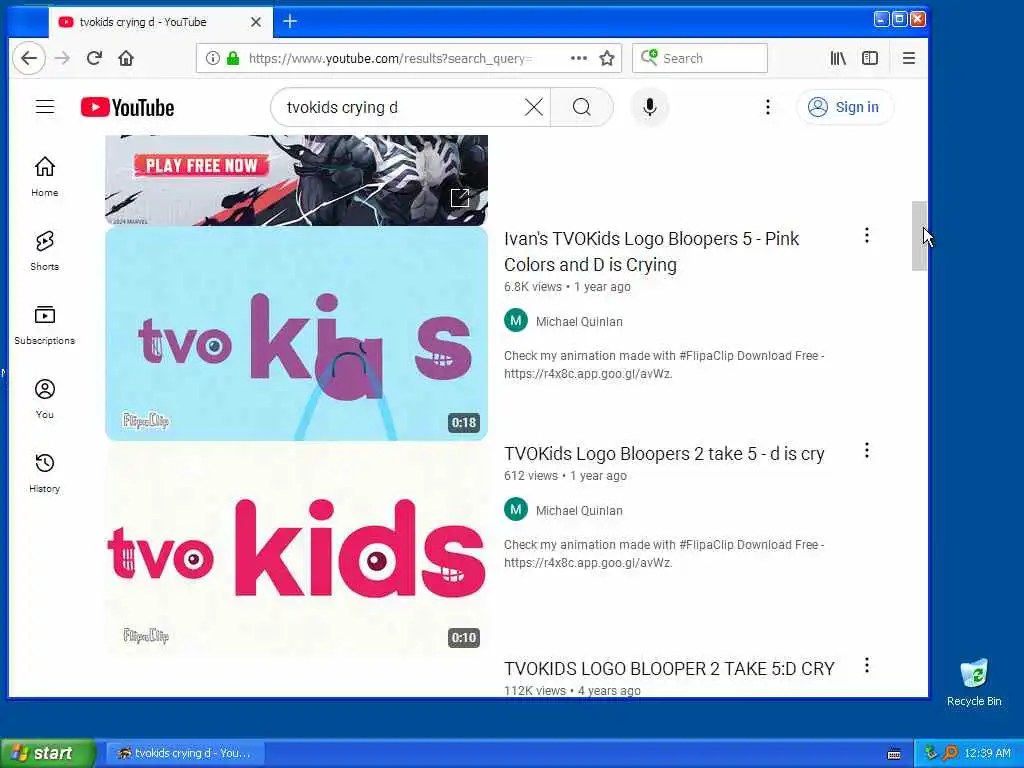Play the 0:10 pink tvokids thumbnail
Screen dimensions: 1024x768
click(296, 549)
